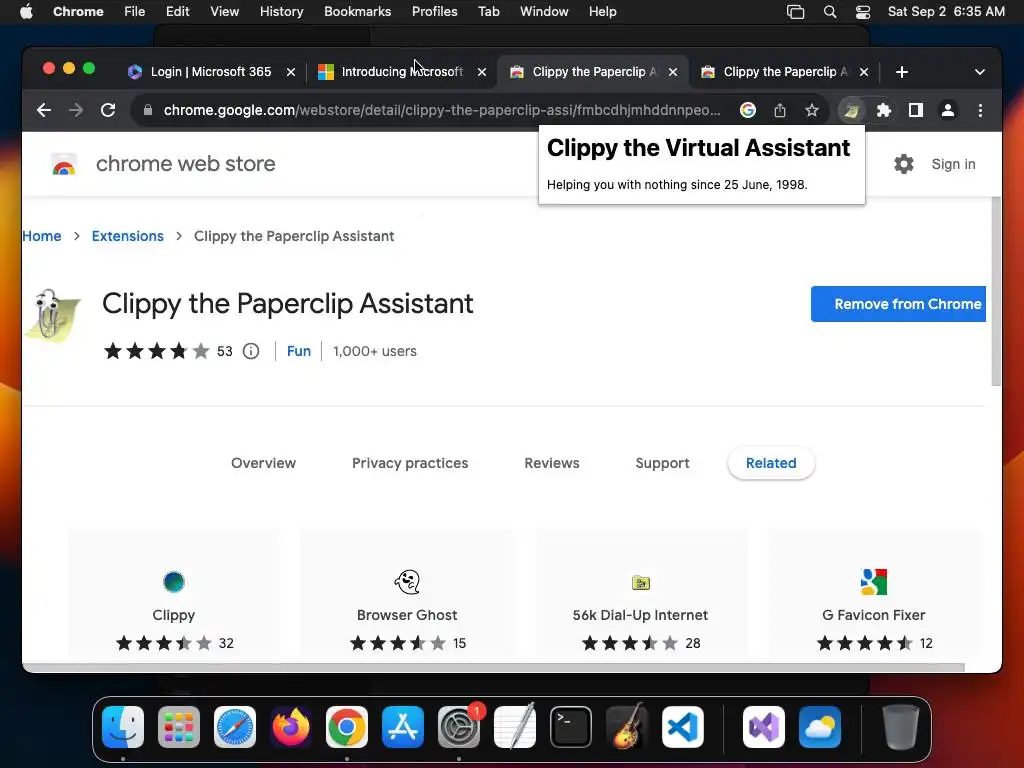The width and height of the screenshot is (1024, 768).
Task: Open the History menu in menu bar
Action: [281, 12]
